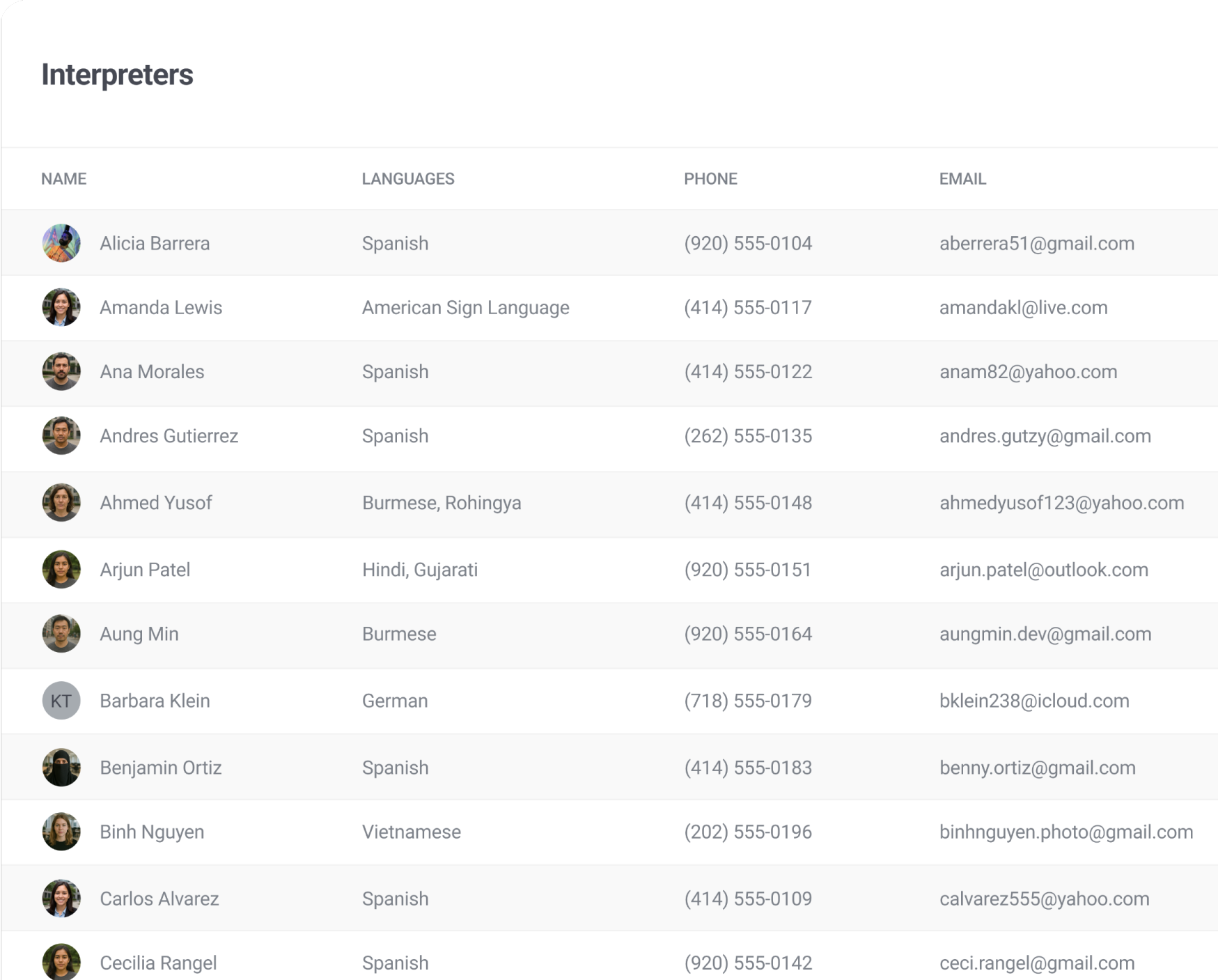Screen dimensions: 1218x980
Task: Click phone number (920) 555-0151 for Arjun Patel
Action: tap(748, 569)
